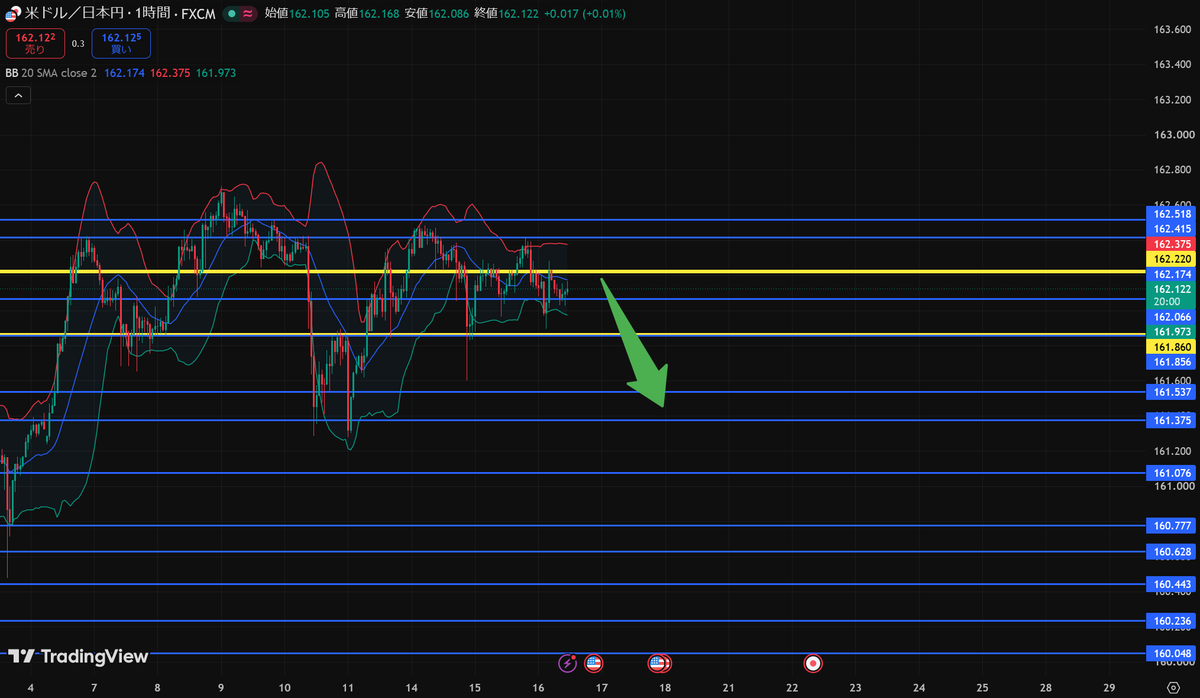Image resolution: width=1200 pixels, height=698 pixels.
Task: Click the 始値162.105 open value
Action: click(x=297, y=14)
